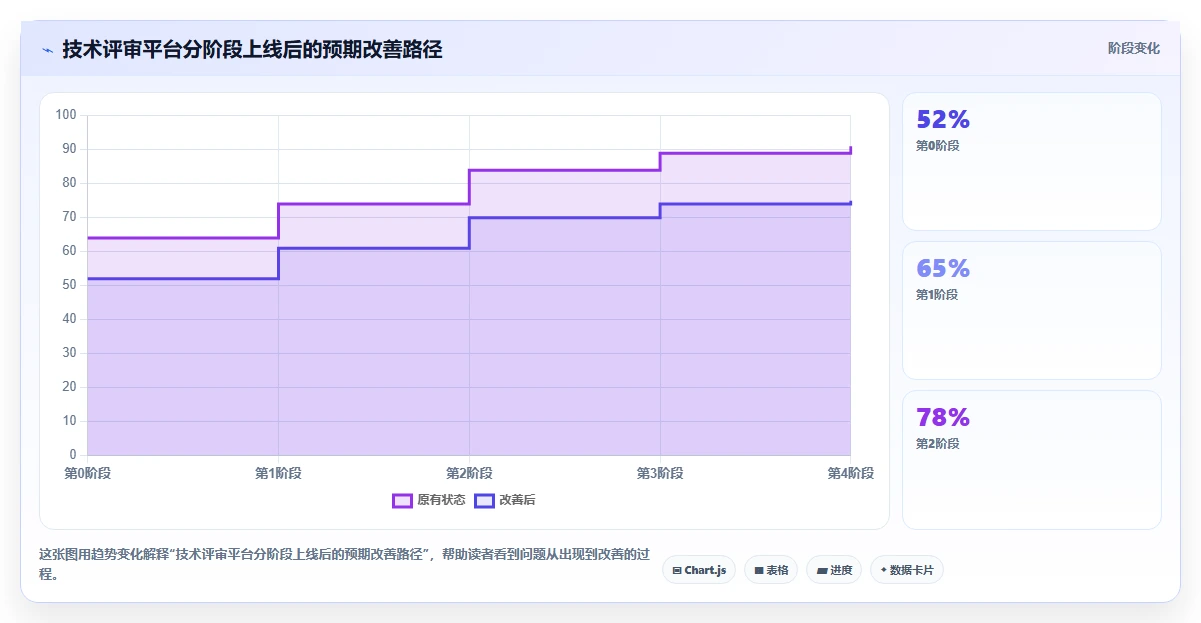This screenshot has width=1201, height=623.
Task: Click the 65% value text
Action: tap(943, 268)
